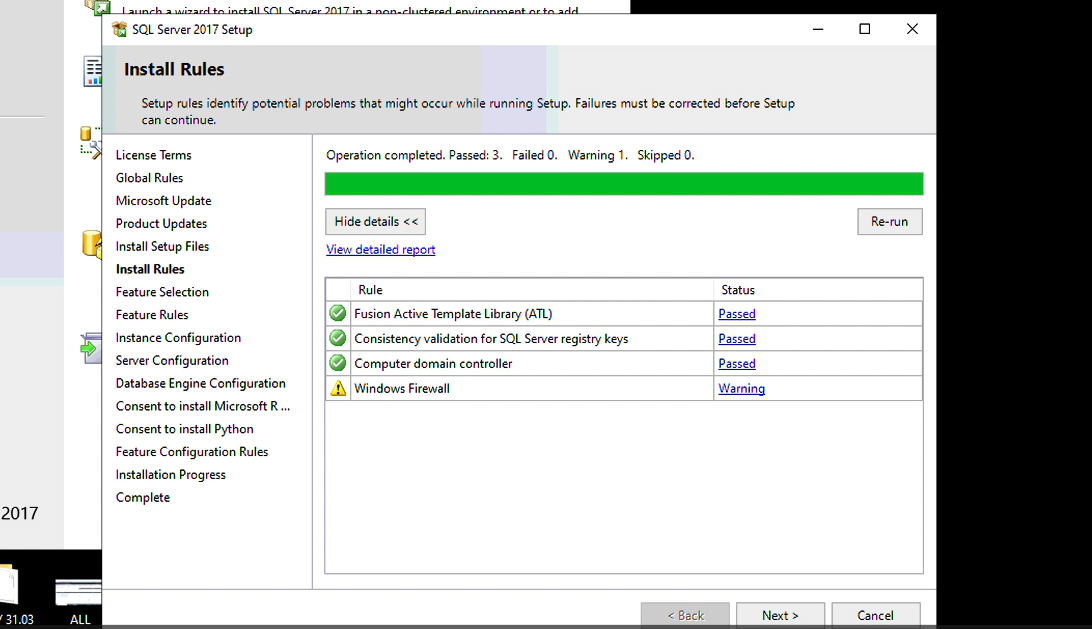Click the green check icon for Computer domain controller

point(338,364)
